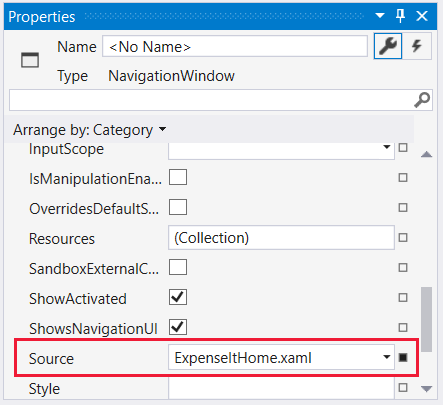Click the vertical scrollbar thumb
443x405 pixels.
click(426, 319)
